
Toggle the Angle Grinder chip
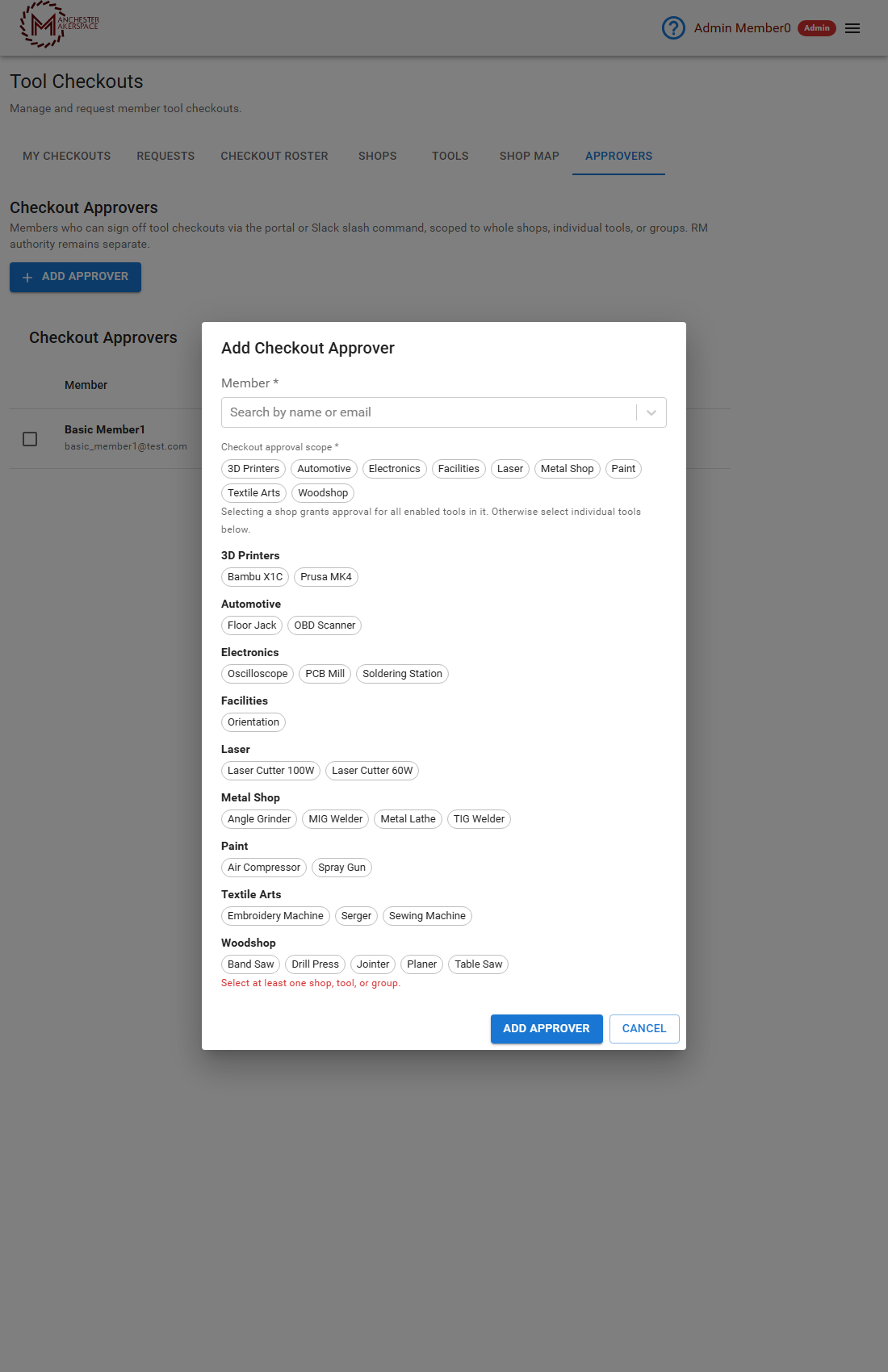(259, 819)
